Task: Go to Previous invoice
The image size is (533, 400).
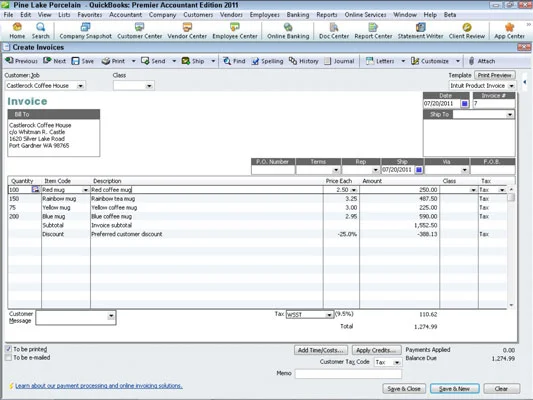Action: coord(21,61)
